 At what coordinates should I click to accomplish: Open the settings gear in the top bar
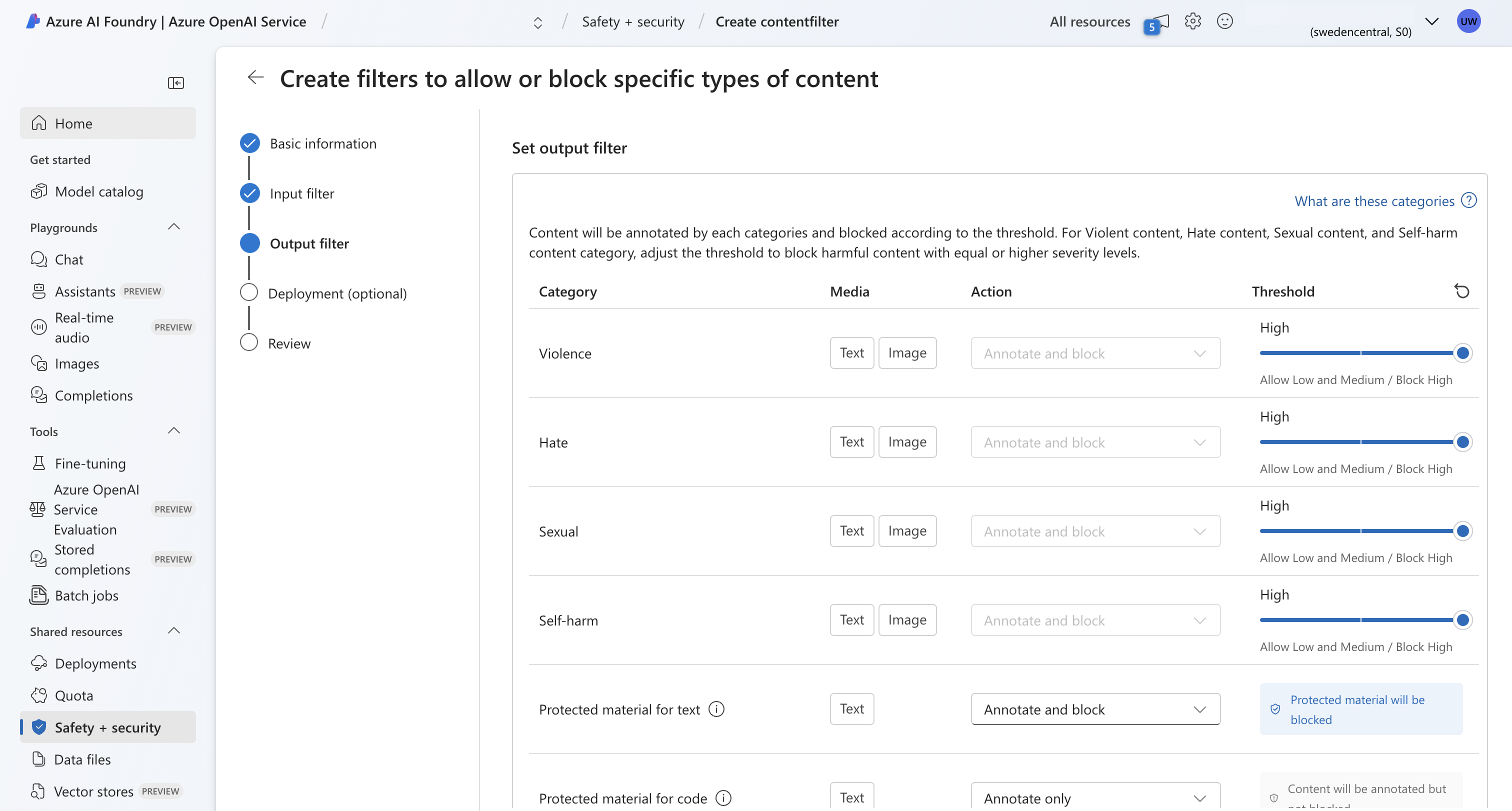coord(1192,21)
